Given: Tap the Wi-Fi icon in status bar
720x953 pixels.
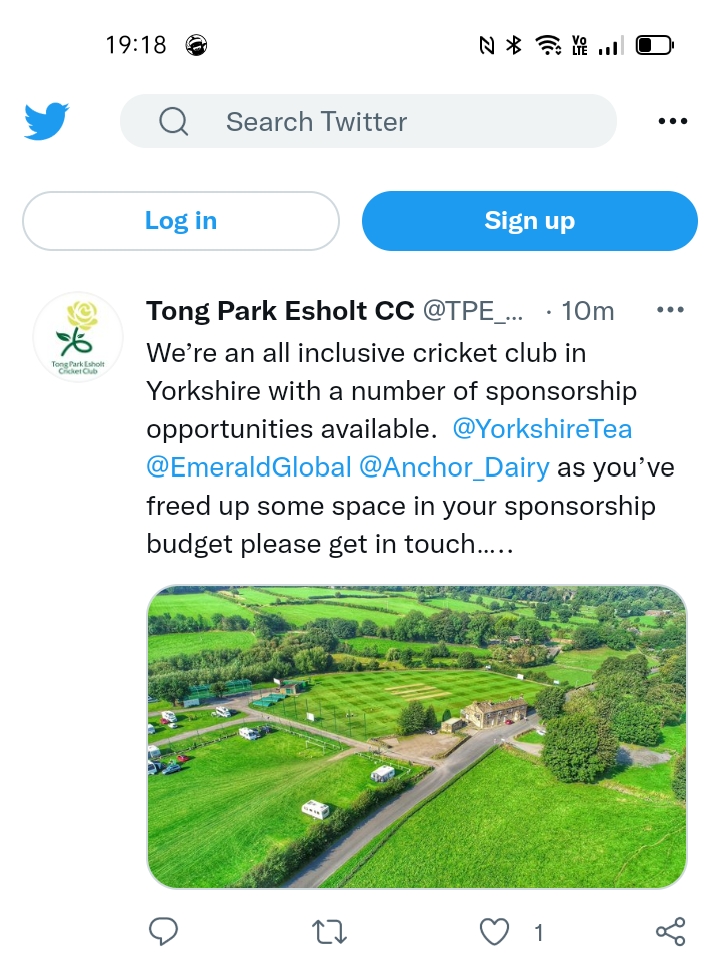Looking at the screenshot, I should tap(547, 45).
